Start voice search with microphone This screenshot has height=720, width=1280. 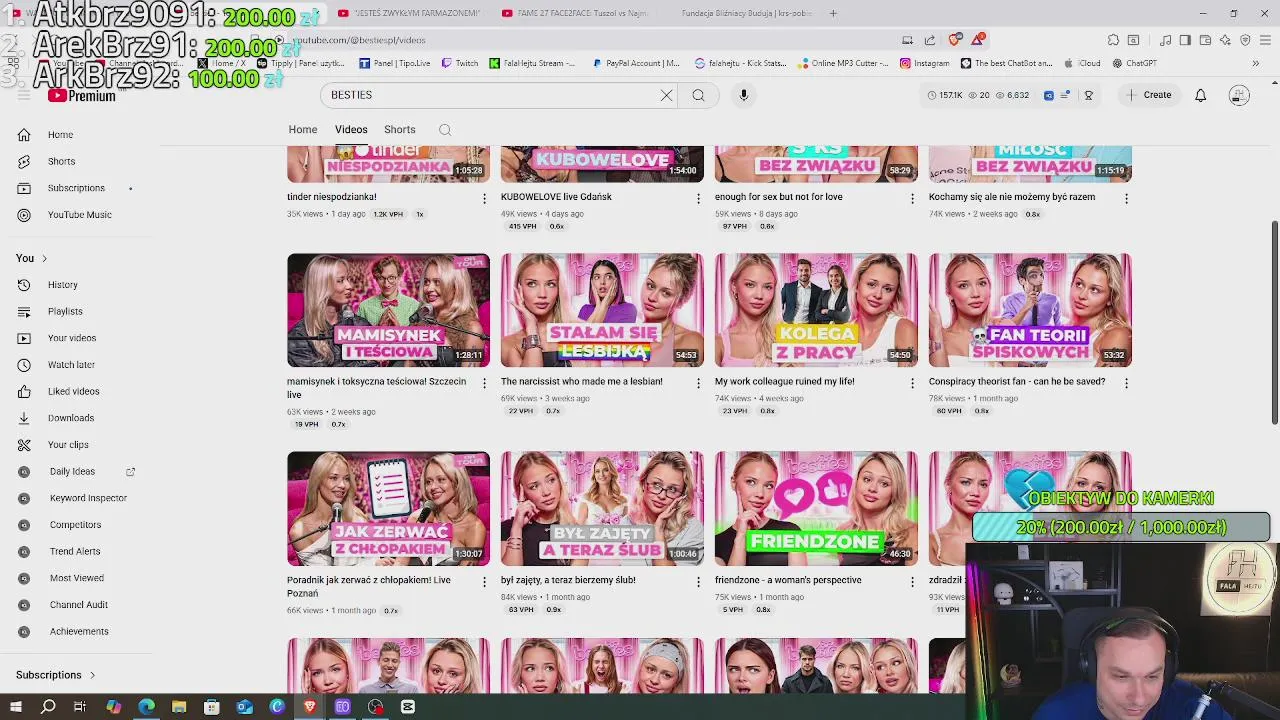743,95
